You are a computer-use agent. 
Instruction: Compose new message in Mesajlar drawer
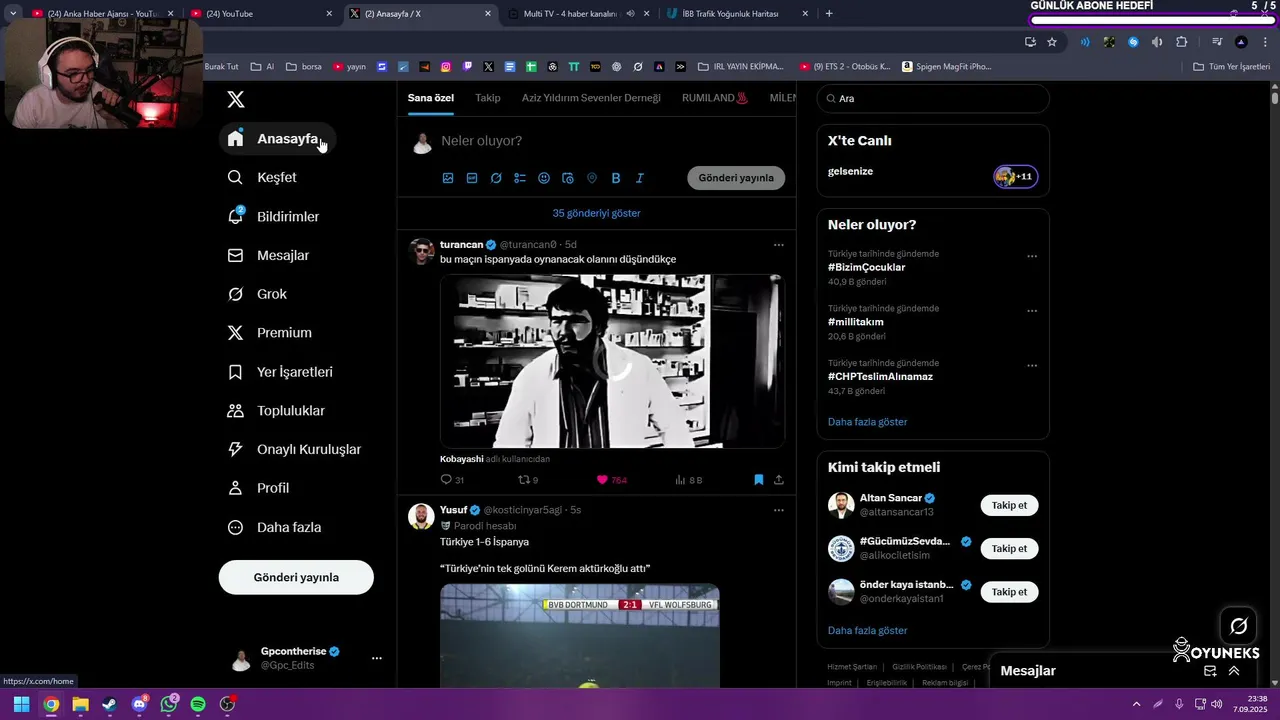[1210, 671]
